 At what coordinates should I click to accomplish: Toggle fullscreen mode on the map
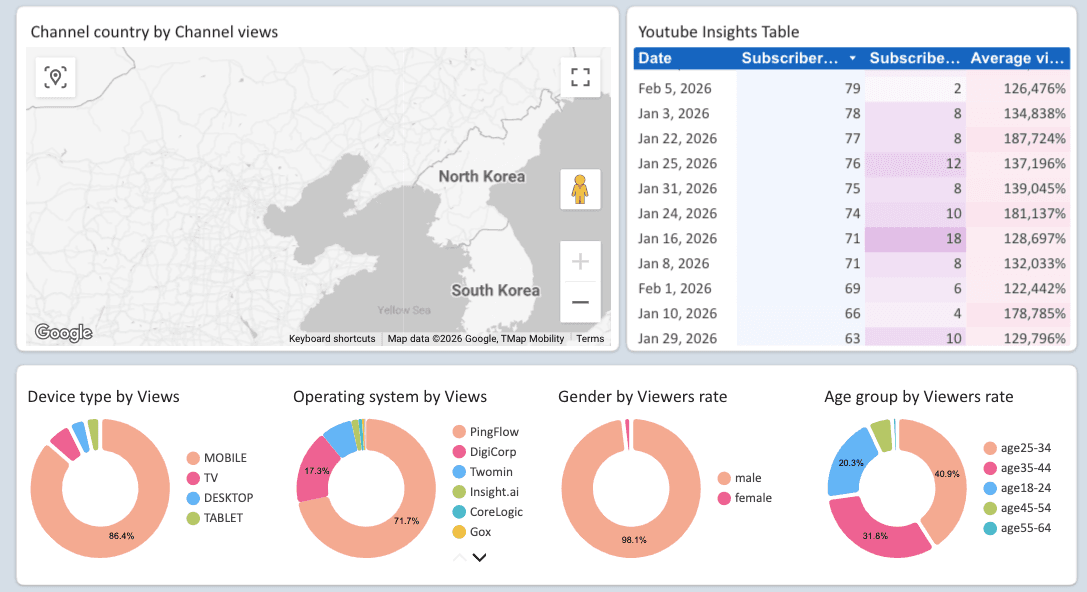point(580,76)
